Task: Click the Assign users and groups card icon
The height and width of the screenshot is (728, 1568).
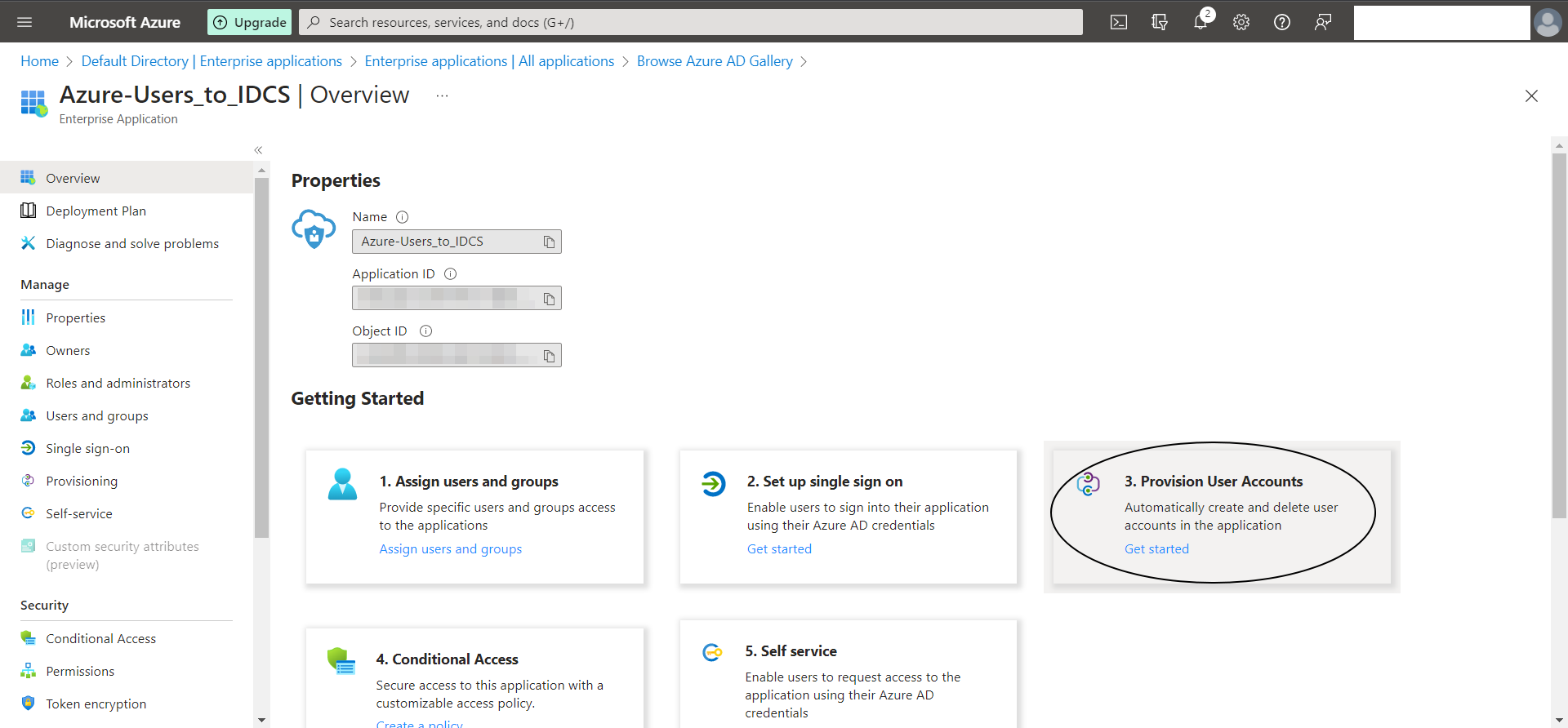Action: [342, 484]
